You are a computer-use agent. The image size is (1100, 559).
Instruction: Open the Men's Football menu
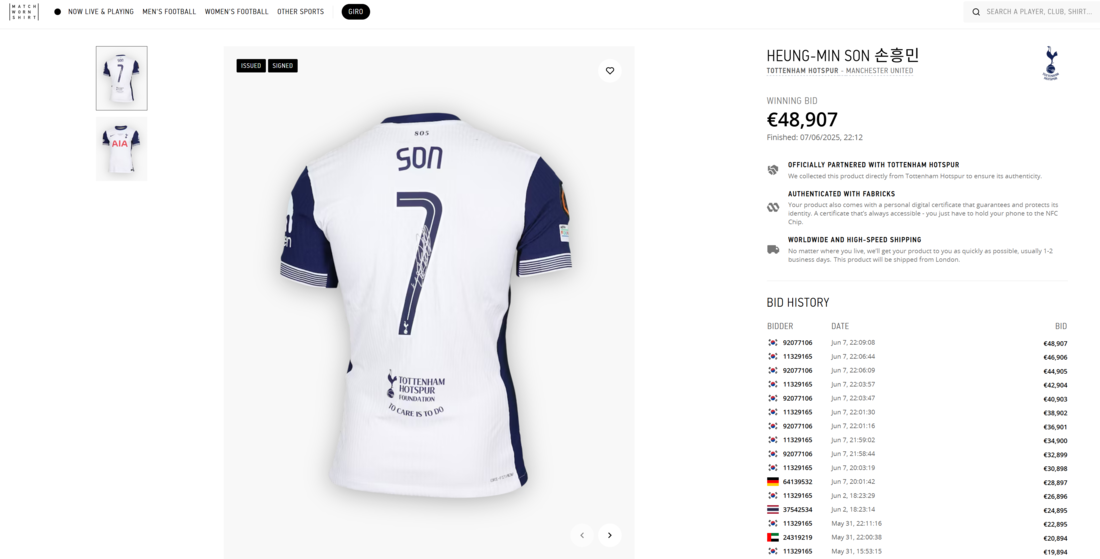click(x=169, y=12)
